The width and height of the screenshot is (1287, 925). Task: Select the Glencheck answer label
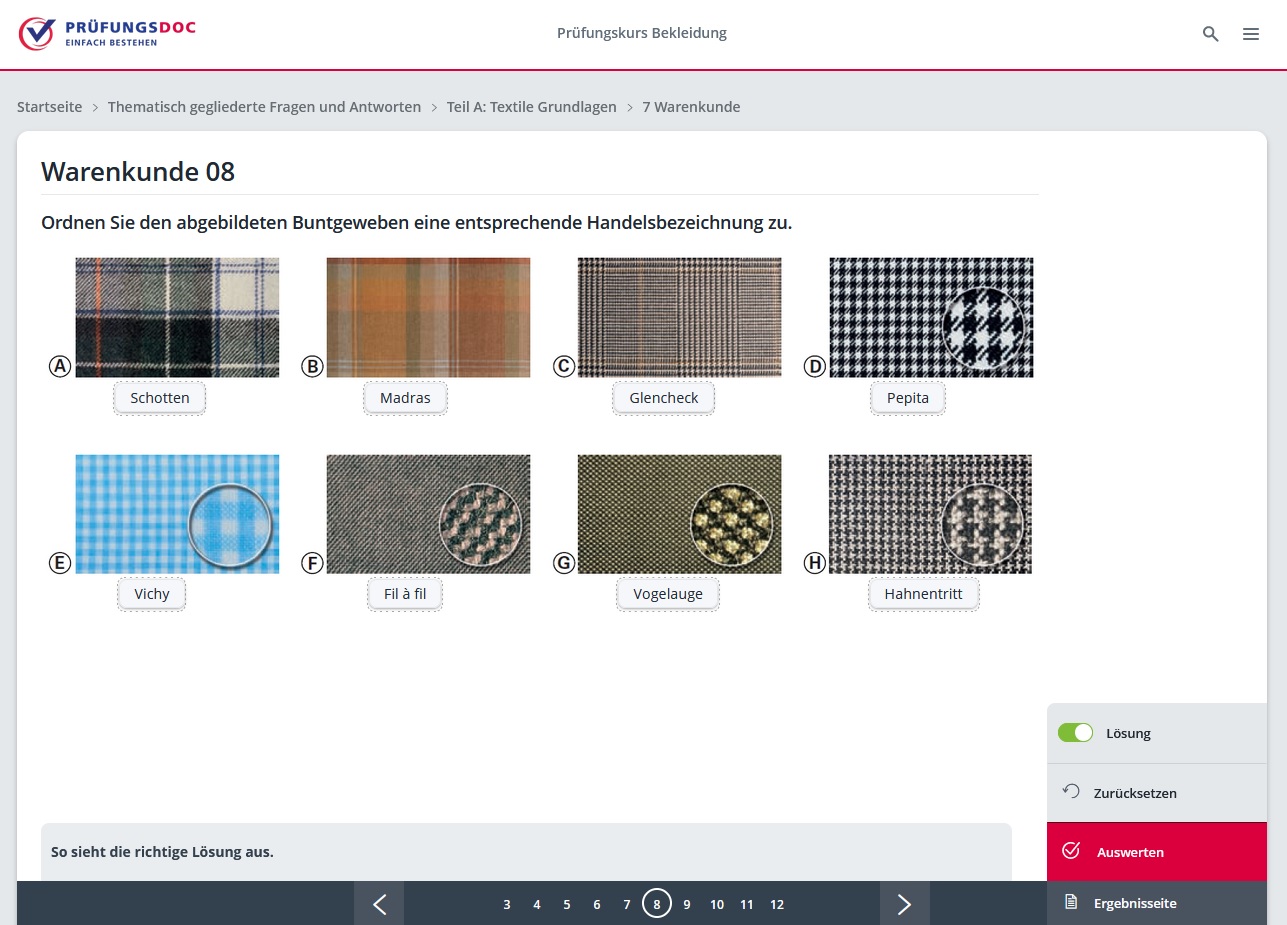pyautogui.click(x=663, y=398)
